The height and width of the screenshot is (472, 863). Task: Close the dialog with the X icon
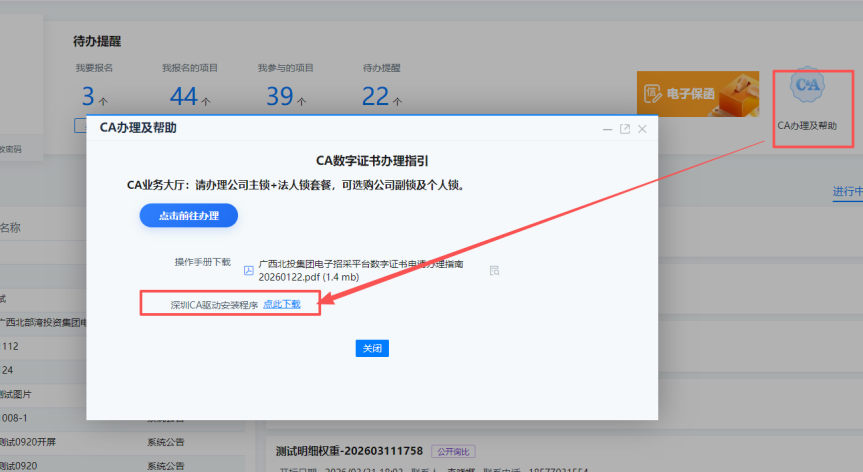(642, 129)
